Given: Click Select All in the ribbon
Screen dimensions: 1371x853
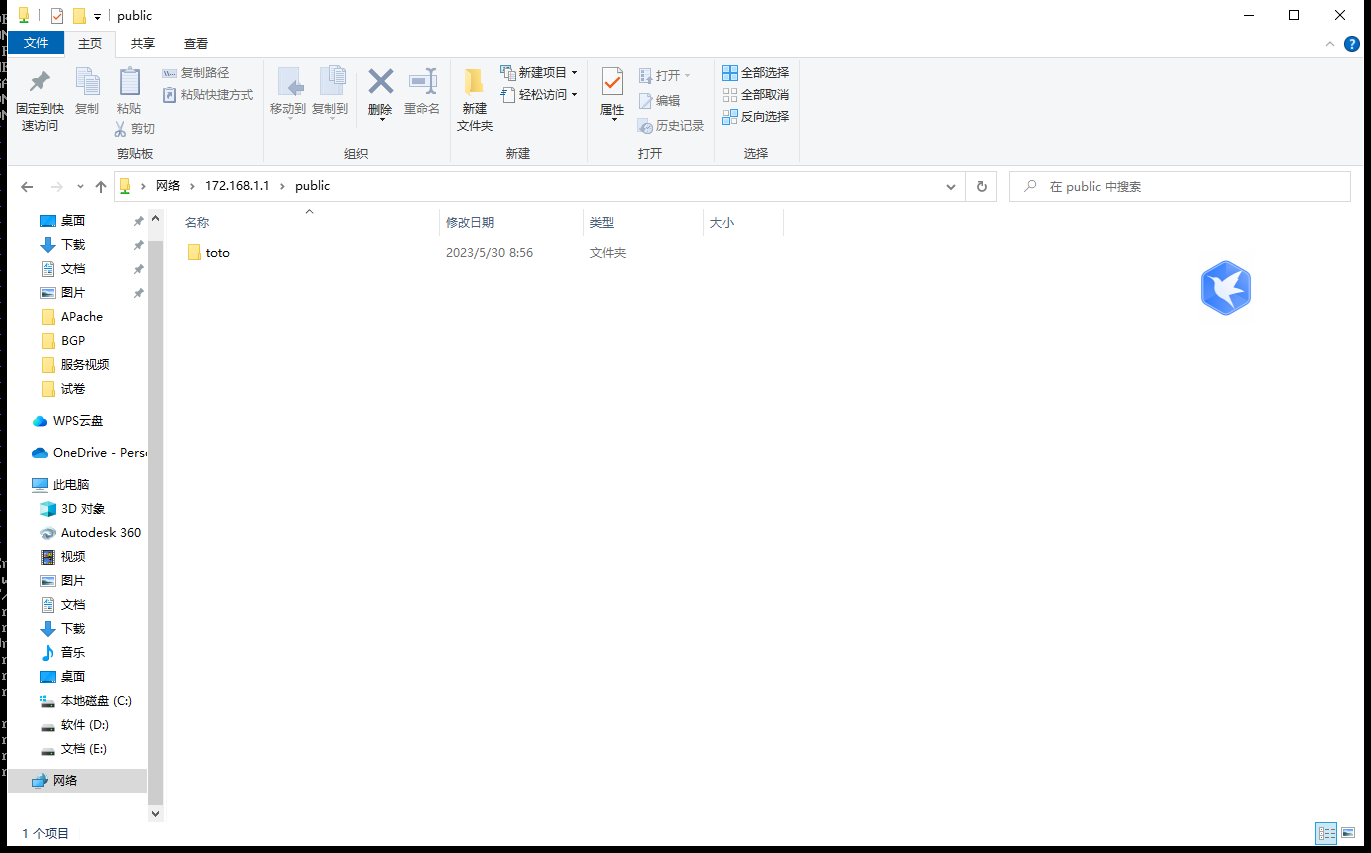Looking at the screenshot, I should [756, 73].
